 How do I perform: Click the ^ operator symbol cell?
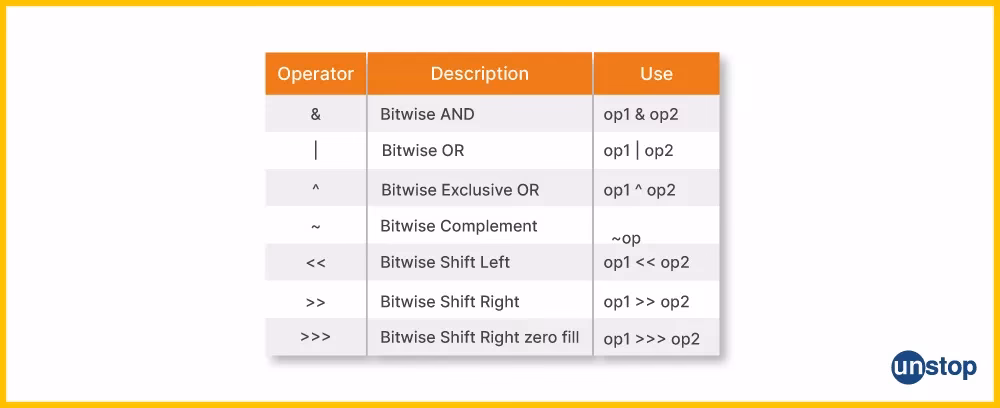316,189
